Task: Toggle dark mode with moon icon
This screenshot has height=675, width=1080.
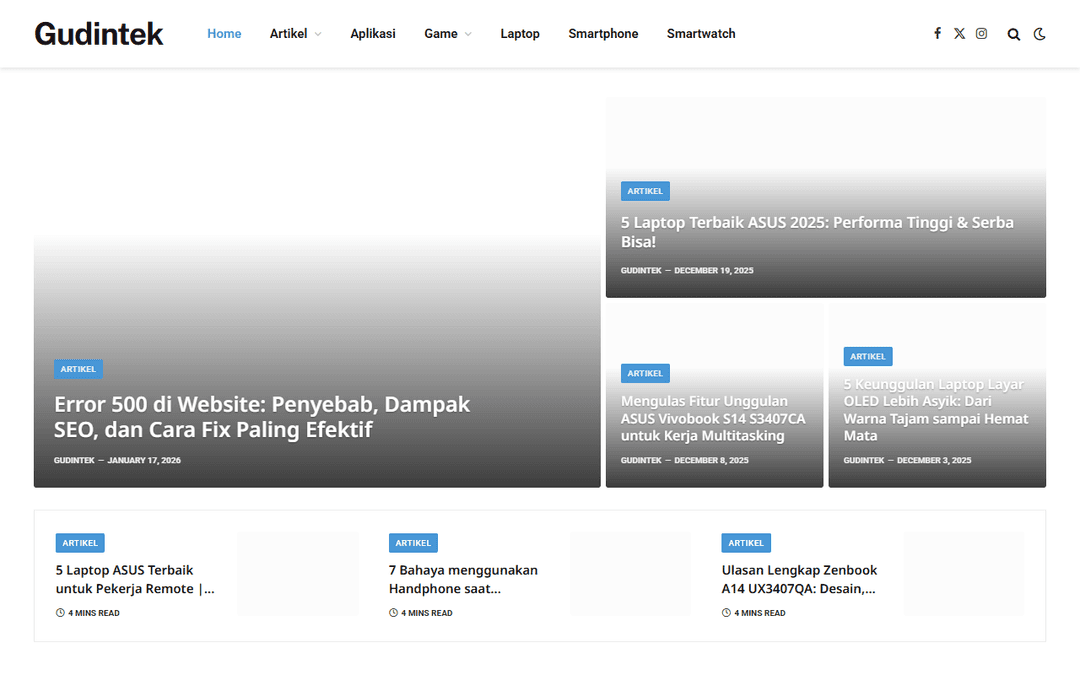Action: pyautogui.click(x=1039, y=34)
